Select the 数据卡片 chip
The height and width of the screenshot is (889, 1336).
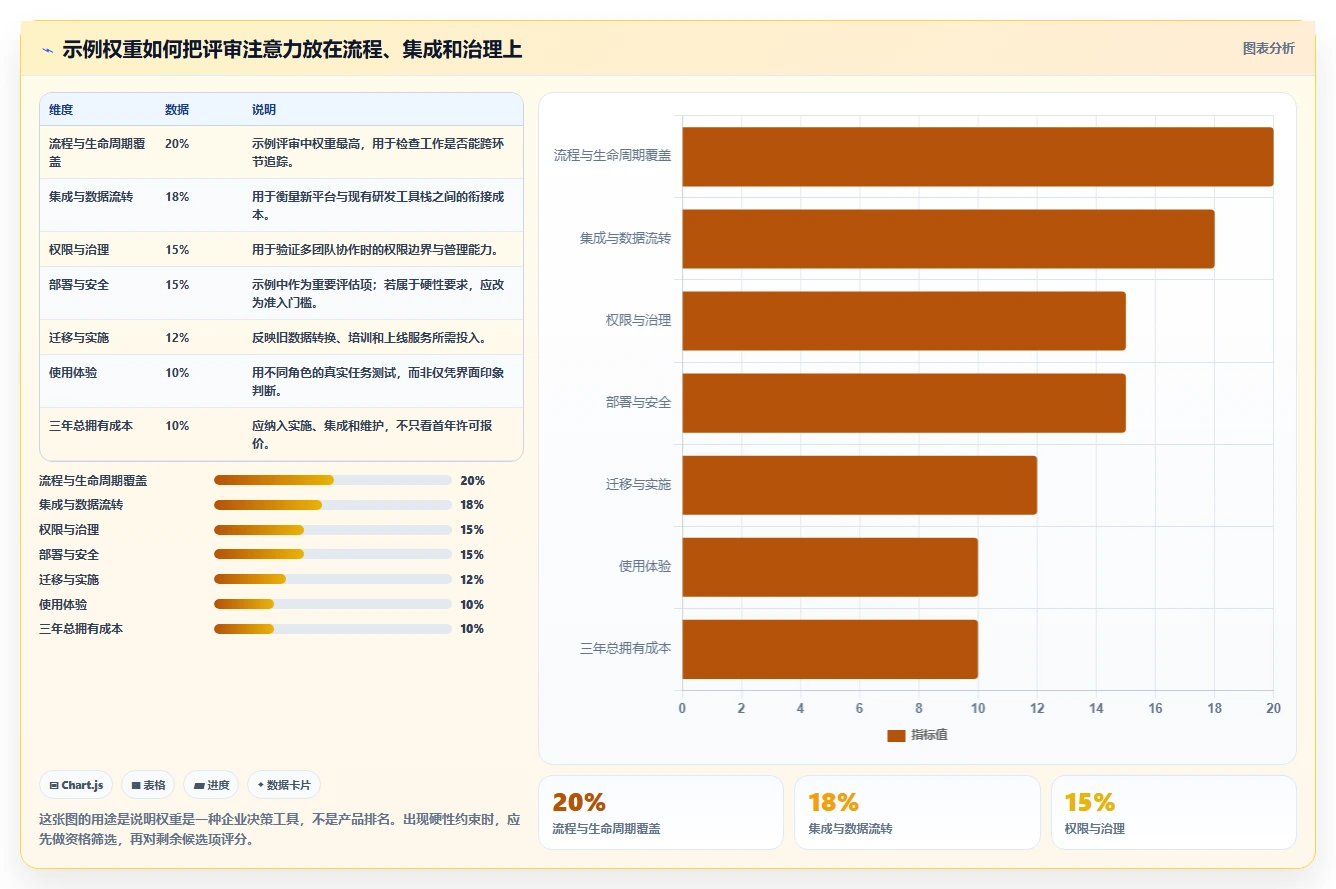pos(284,785)
